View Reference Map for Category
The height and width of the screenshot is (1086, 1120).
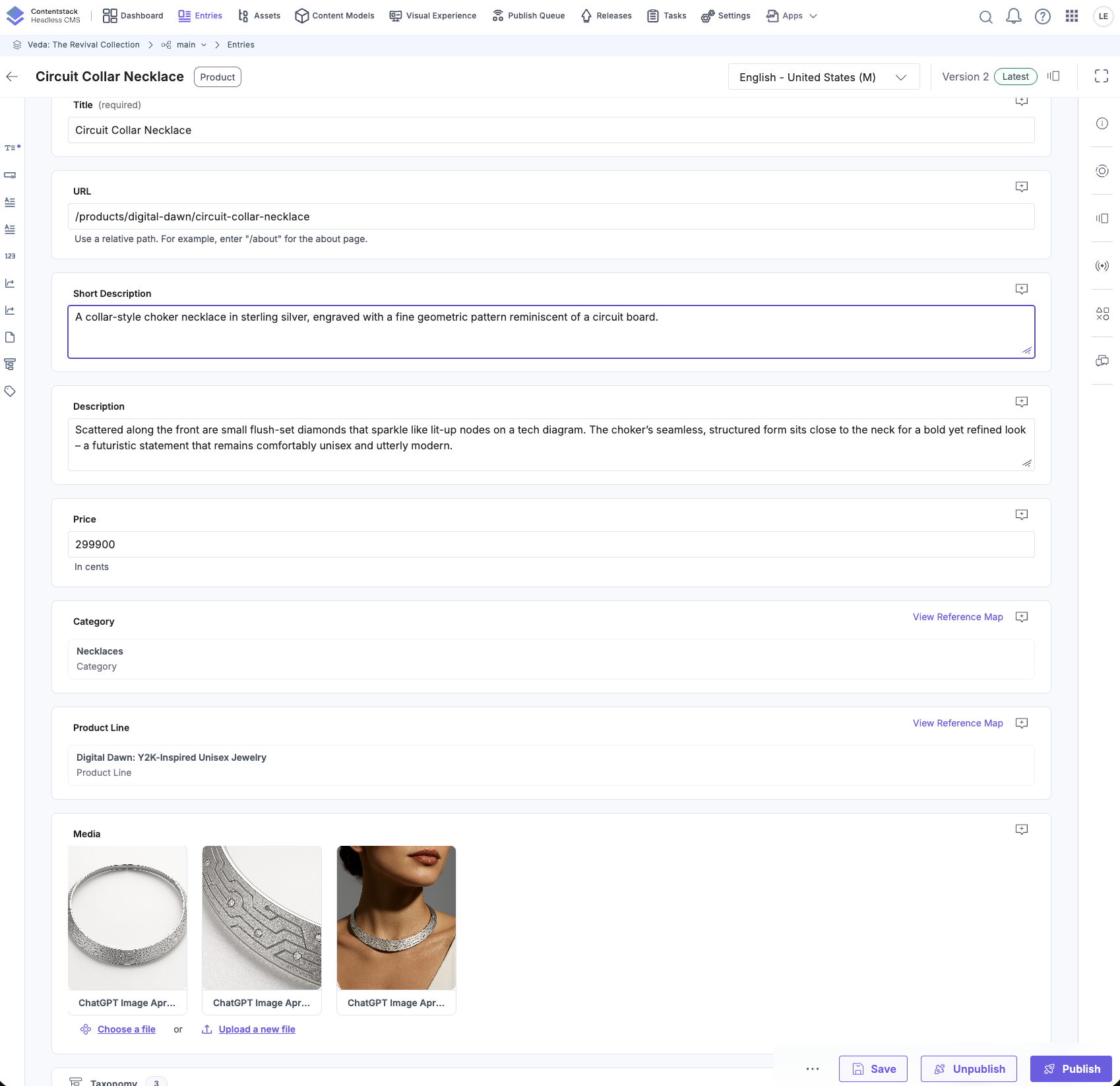(x=958, y=617)
